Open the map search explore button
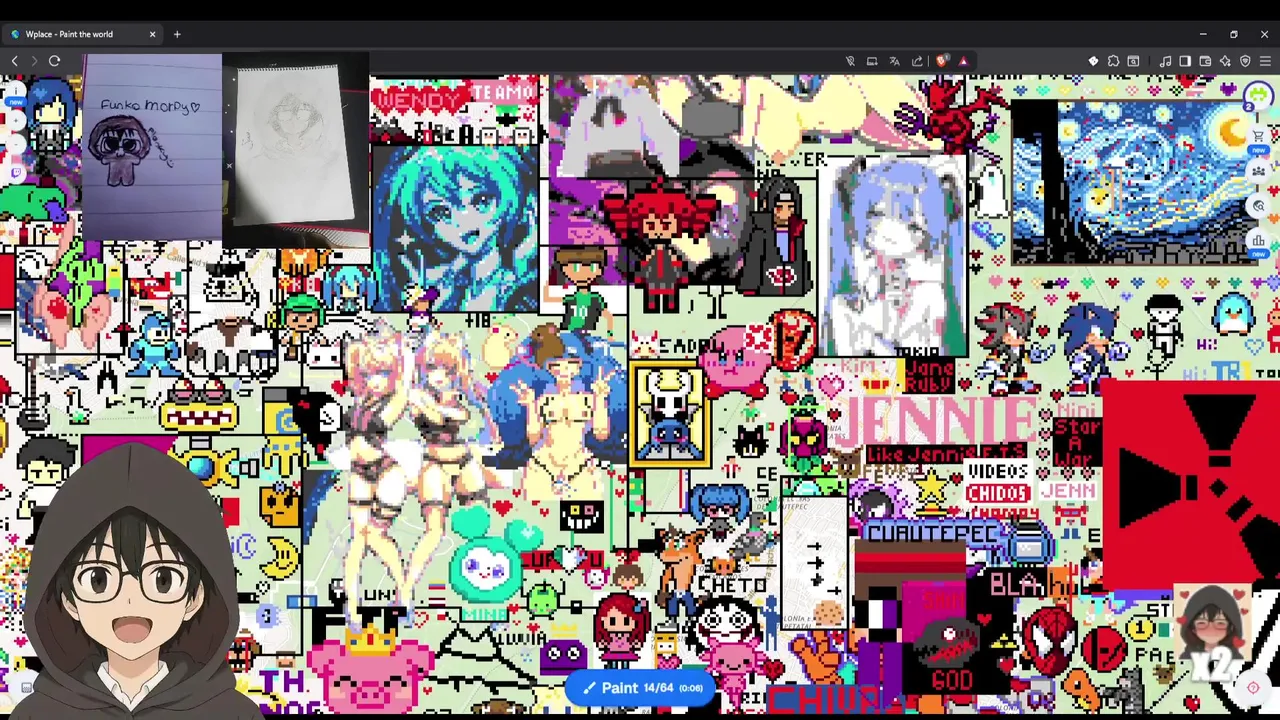1280x720 pixels. [1258, 206]
